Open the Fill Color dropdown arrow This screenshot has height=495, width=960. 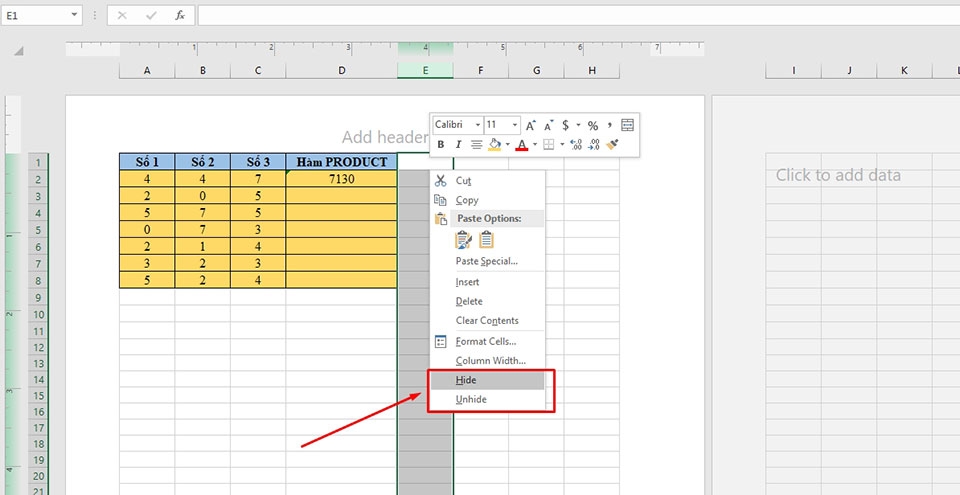point(508,145)
